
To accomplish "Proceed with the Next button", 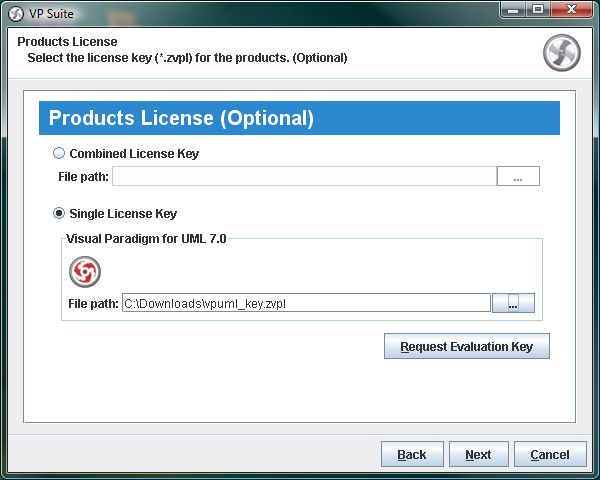I will pyautogui.click(x=478, y=454).
